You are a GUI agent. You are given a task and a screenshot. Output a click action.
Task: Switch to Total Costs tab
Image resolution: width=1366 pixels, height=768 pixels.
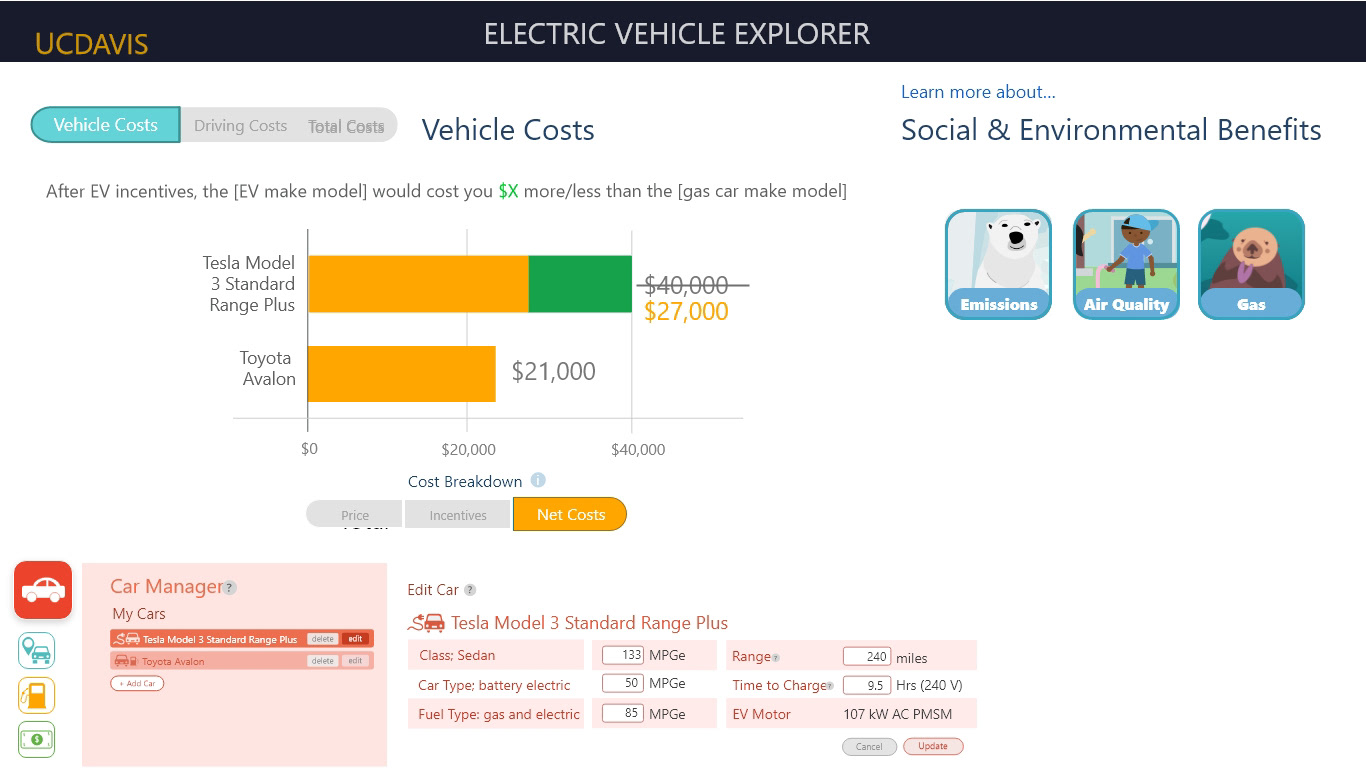[x=346, y=126]
